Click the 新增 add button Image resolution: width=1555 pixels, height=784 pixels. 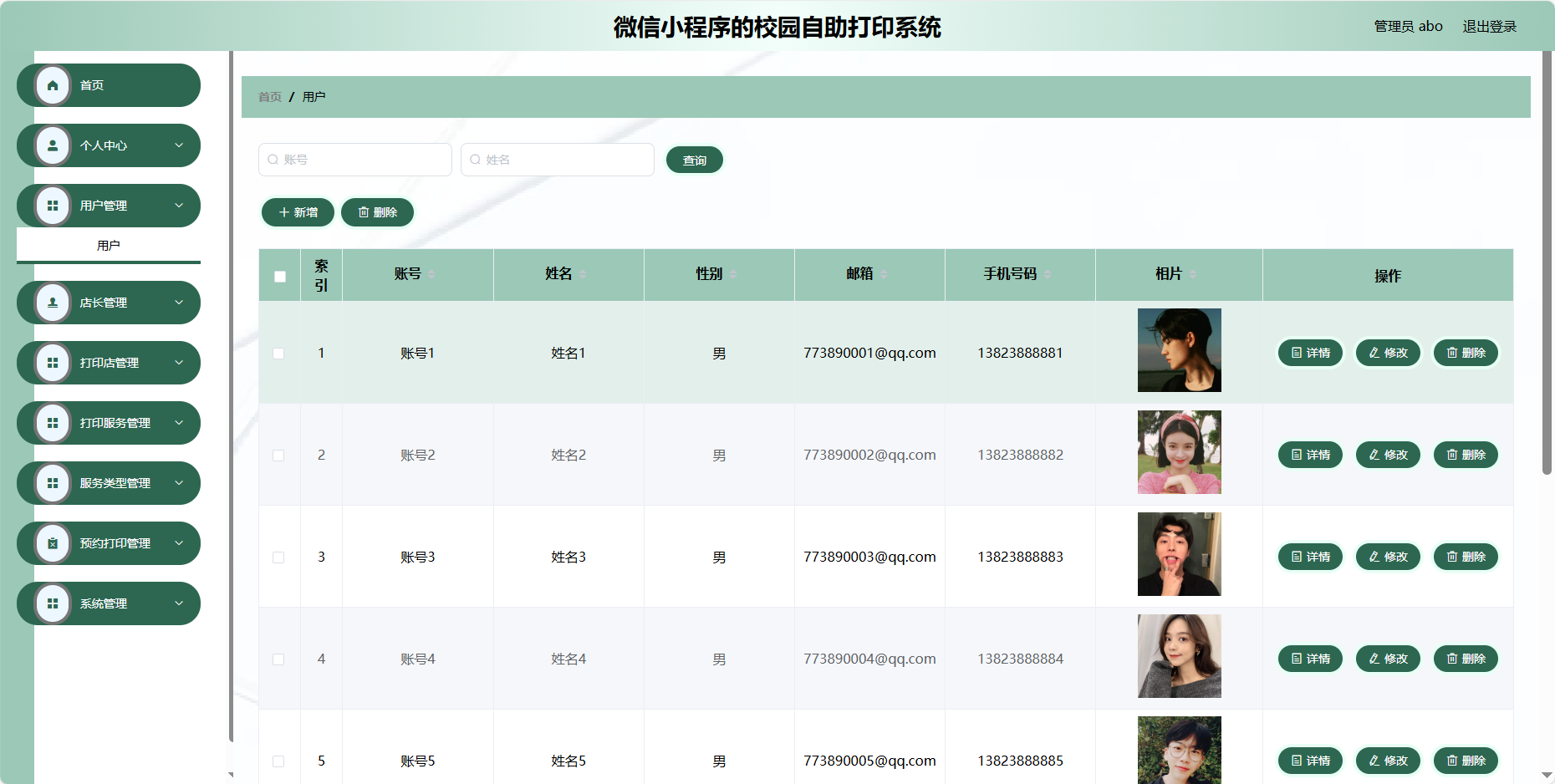point(298,212)
